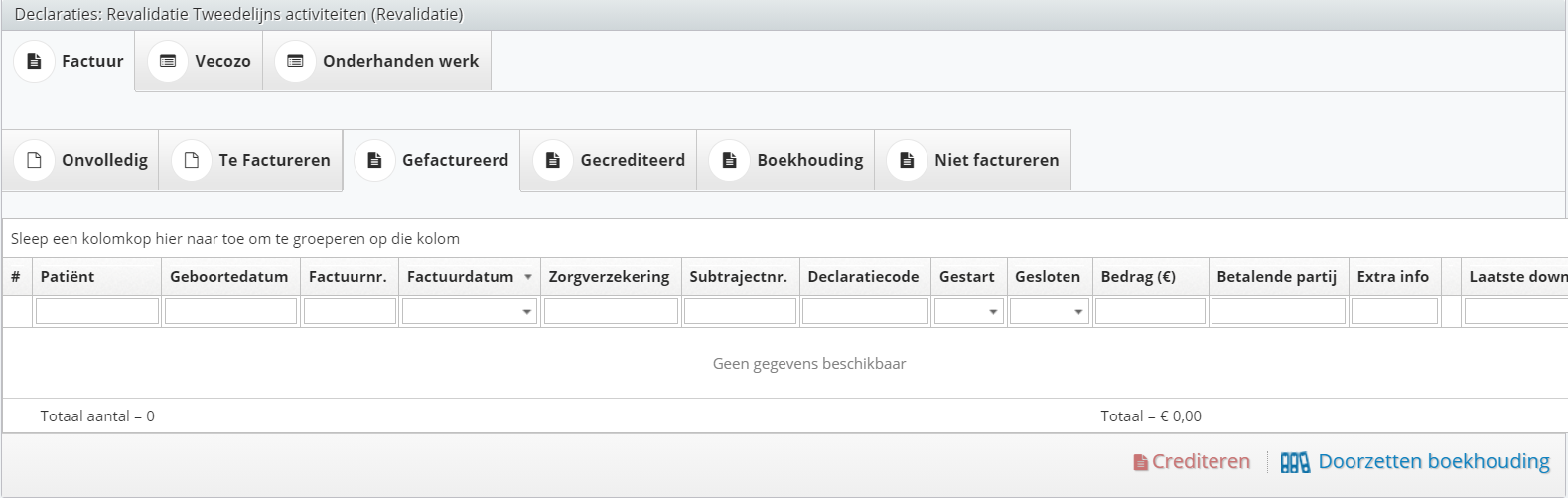Click the Factuurnr. filter input

(x=350, y=312)
